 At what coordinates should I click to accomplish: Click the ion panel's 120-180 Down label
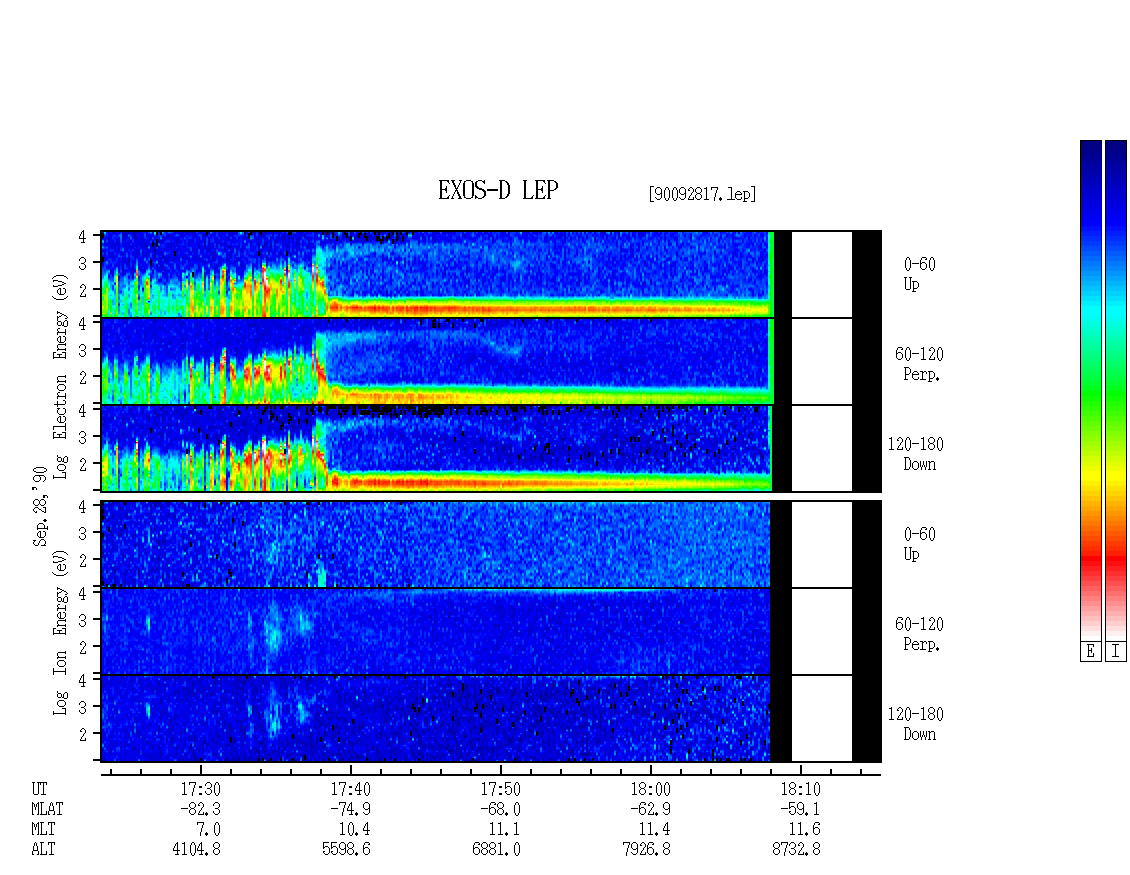tap(916, 724)
